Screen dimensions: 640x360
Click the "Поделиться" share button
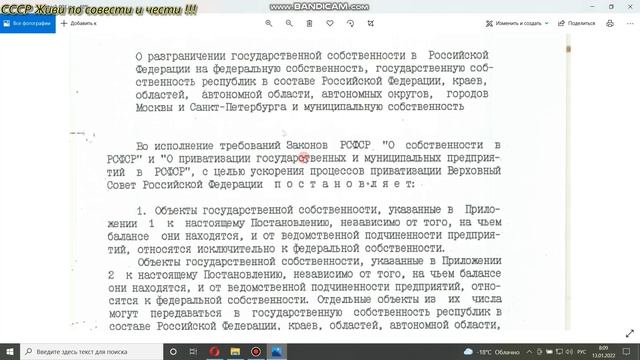pyautogui.click(x=576, y=23)
